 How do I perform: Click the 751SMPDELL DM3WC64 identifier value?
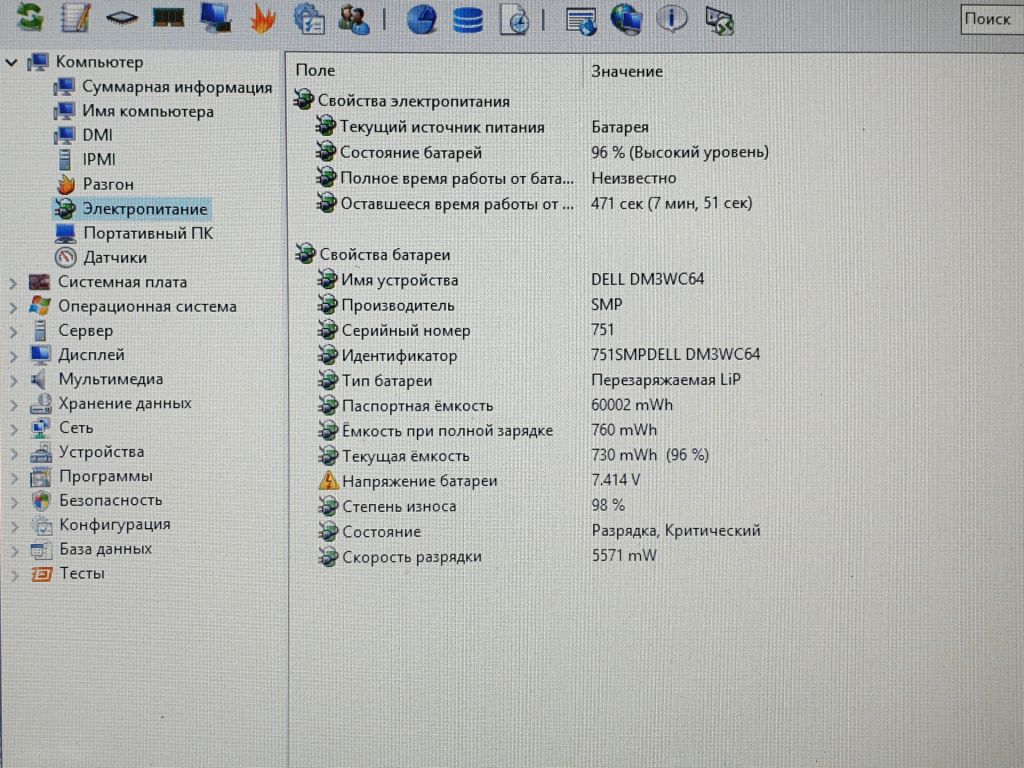675,355
